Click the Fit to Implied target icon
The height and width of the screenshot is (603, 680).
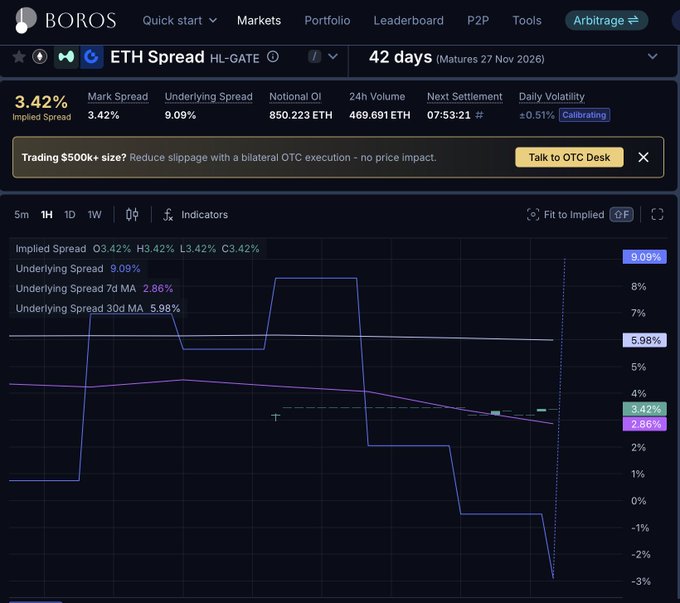(533, 214)
